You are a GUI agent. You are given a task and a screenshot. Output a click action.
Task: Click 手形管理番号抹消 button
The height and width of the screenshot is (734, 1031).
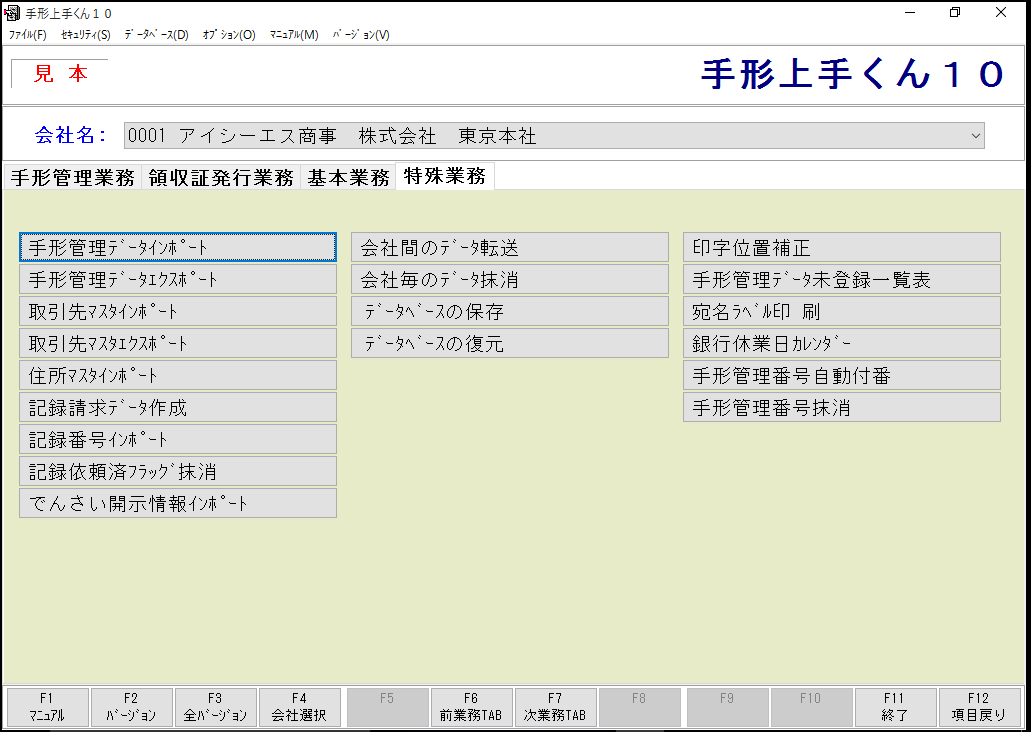842,408
